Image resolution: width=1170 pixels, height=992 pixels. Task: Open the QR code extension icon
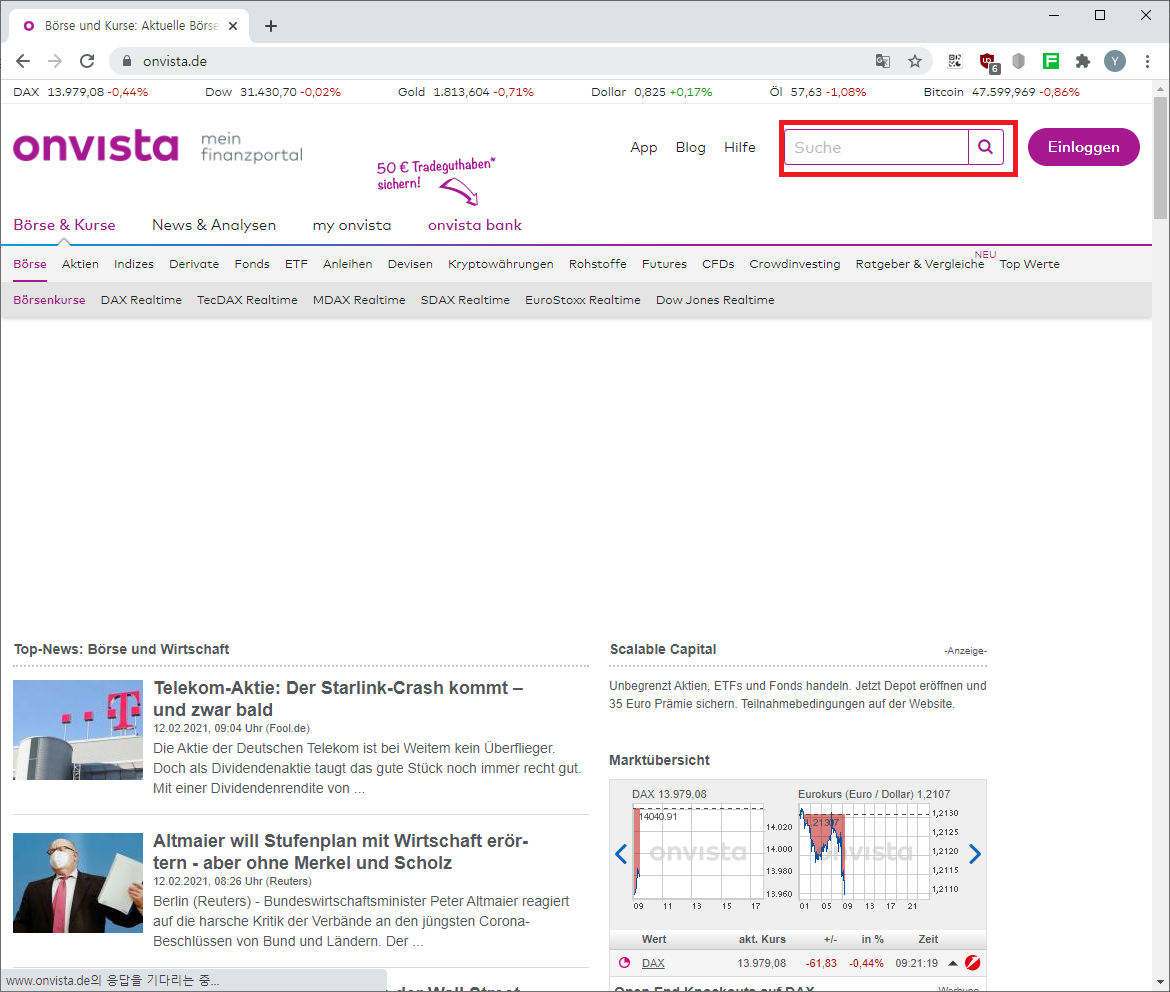click(x=955, y=61)
